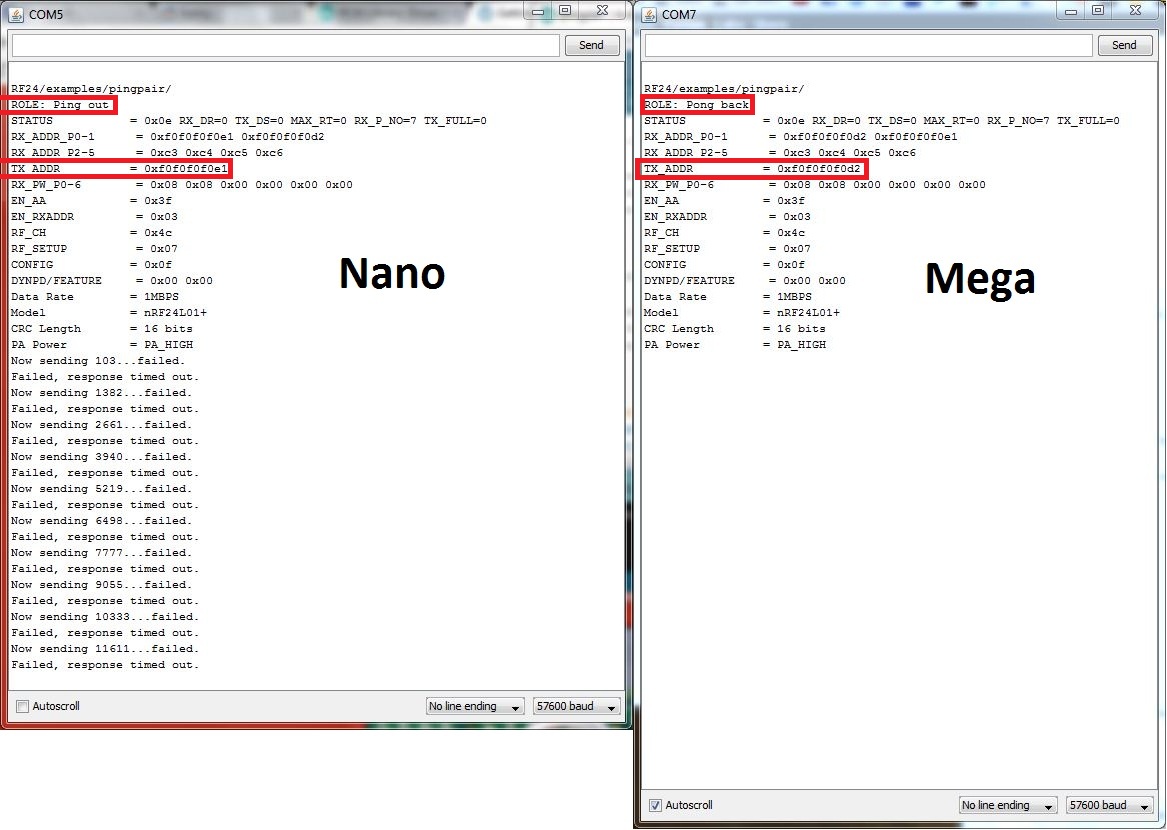1167x830 pixels.
Task: Click 'Now sending 7777...failed.' line
Action: [x=101, y=553]
